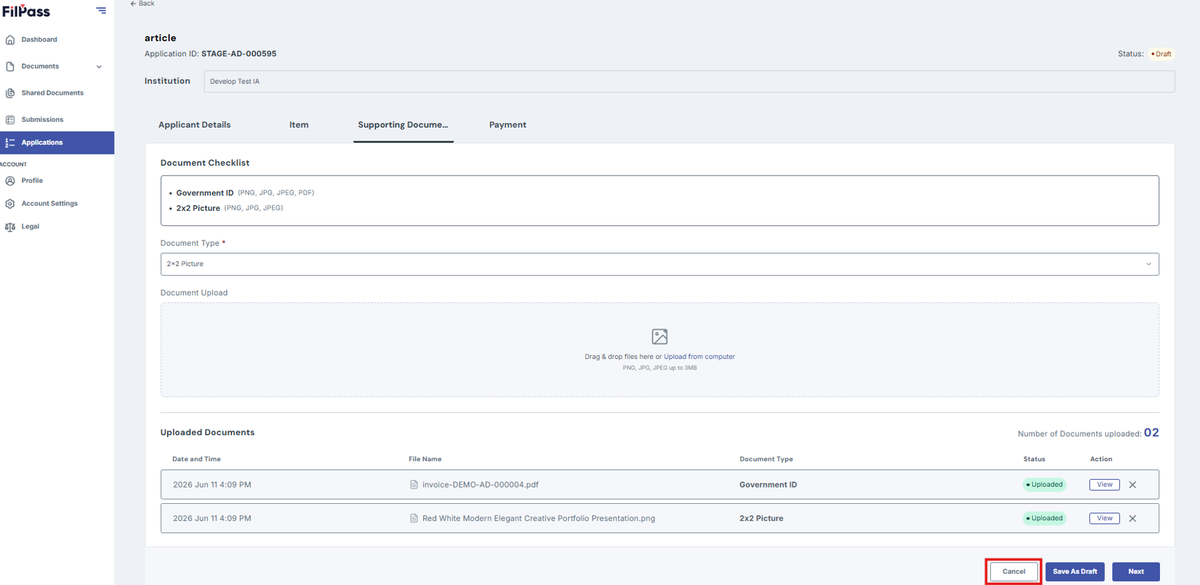Click Upload from computer link
Viewport: 1200px width, 585px height.
click(x=699, y=357)
